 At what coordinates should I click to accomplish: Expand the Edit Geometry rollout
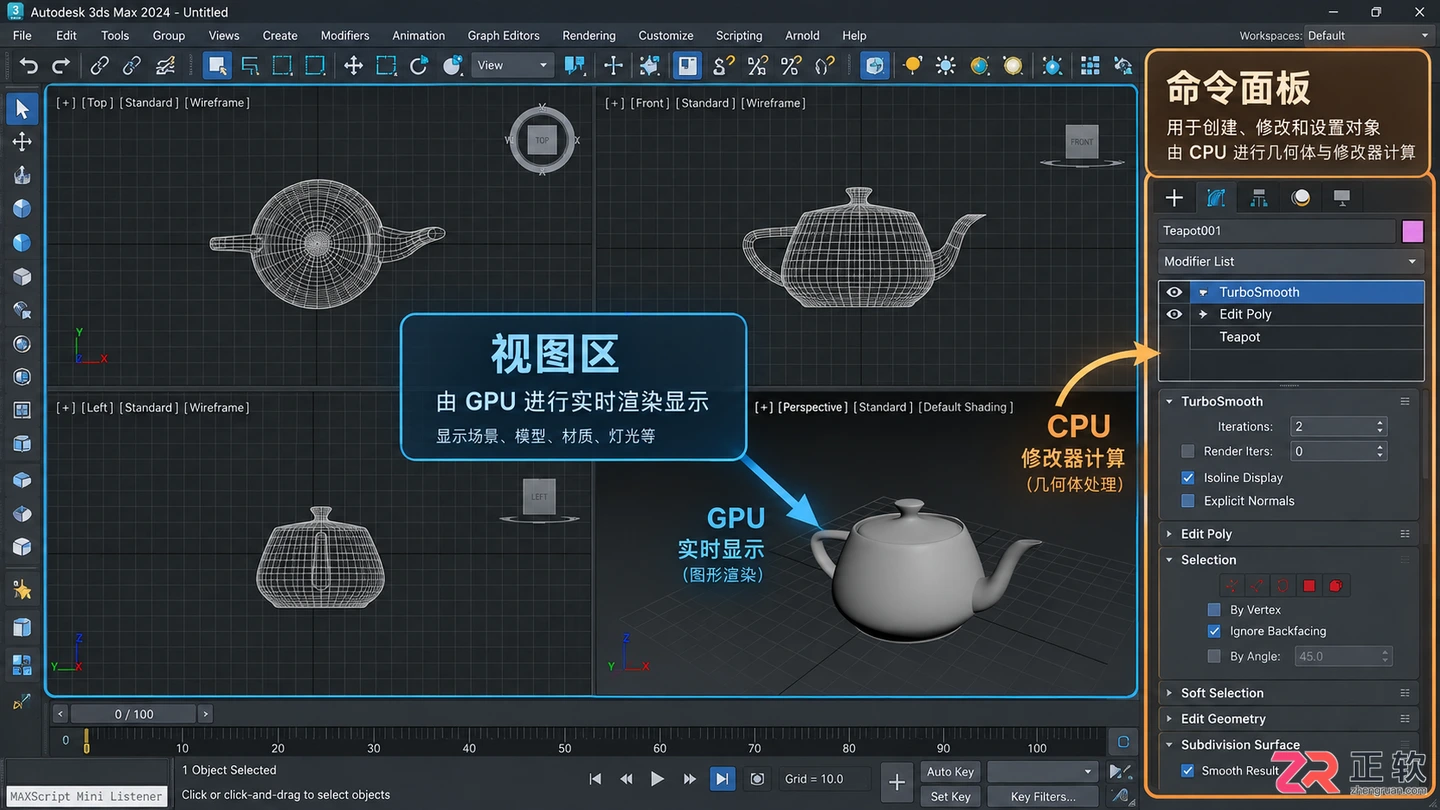(x=1289, y=719)
